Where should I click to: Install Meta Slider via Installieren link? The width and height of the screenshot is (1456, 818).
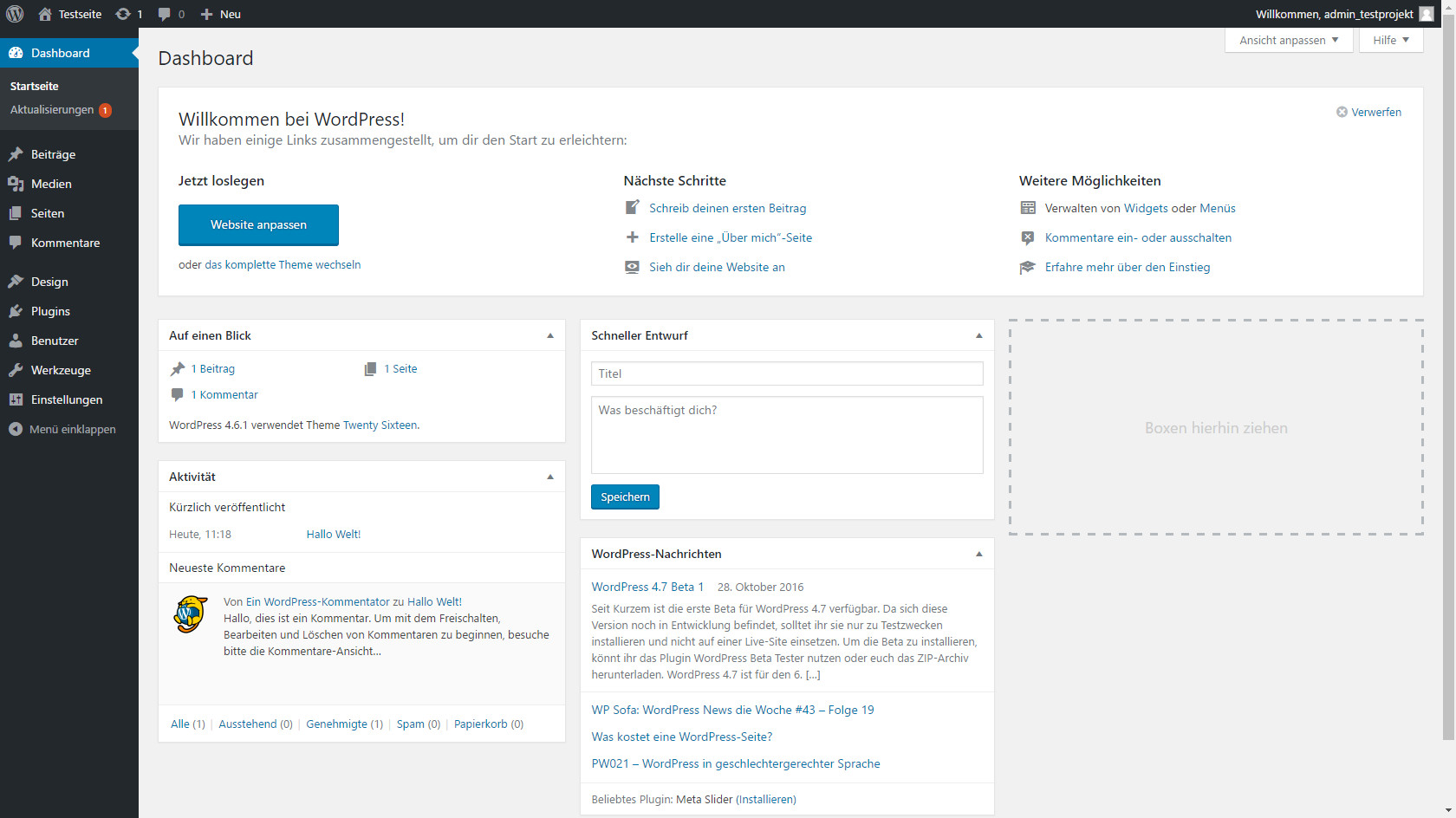click(x=765, y=799)
